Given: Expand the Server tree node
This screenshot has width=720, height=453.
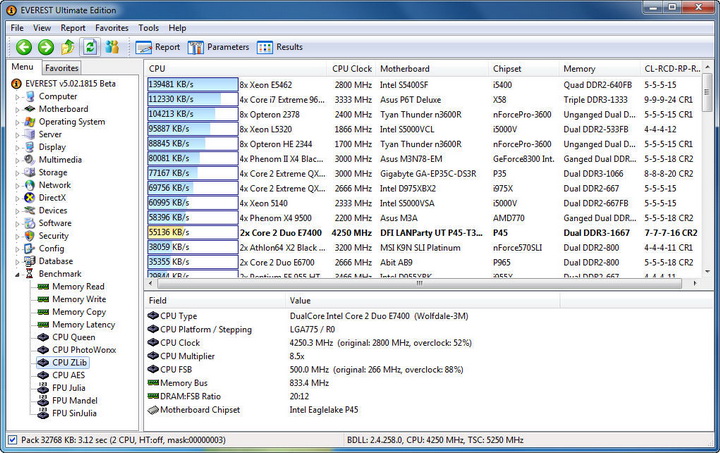Looking at the screenshot, I should 17,135.
